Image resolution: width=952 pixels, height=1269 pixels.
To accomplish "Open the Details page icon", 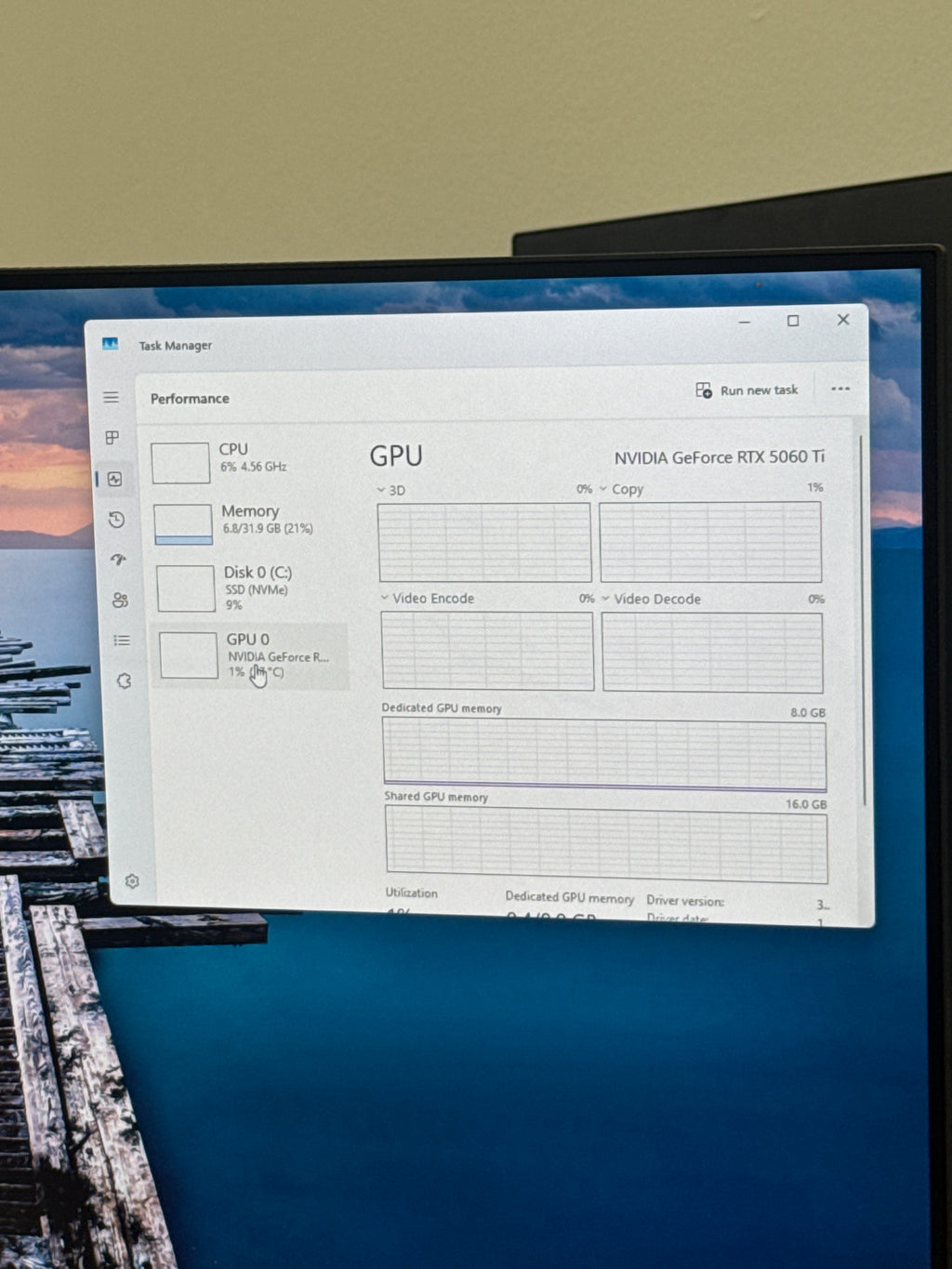I will [122, 640].
